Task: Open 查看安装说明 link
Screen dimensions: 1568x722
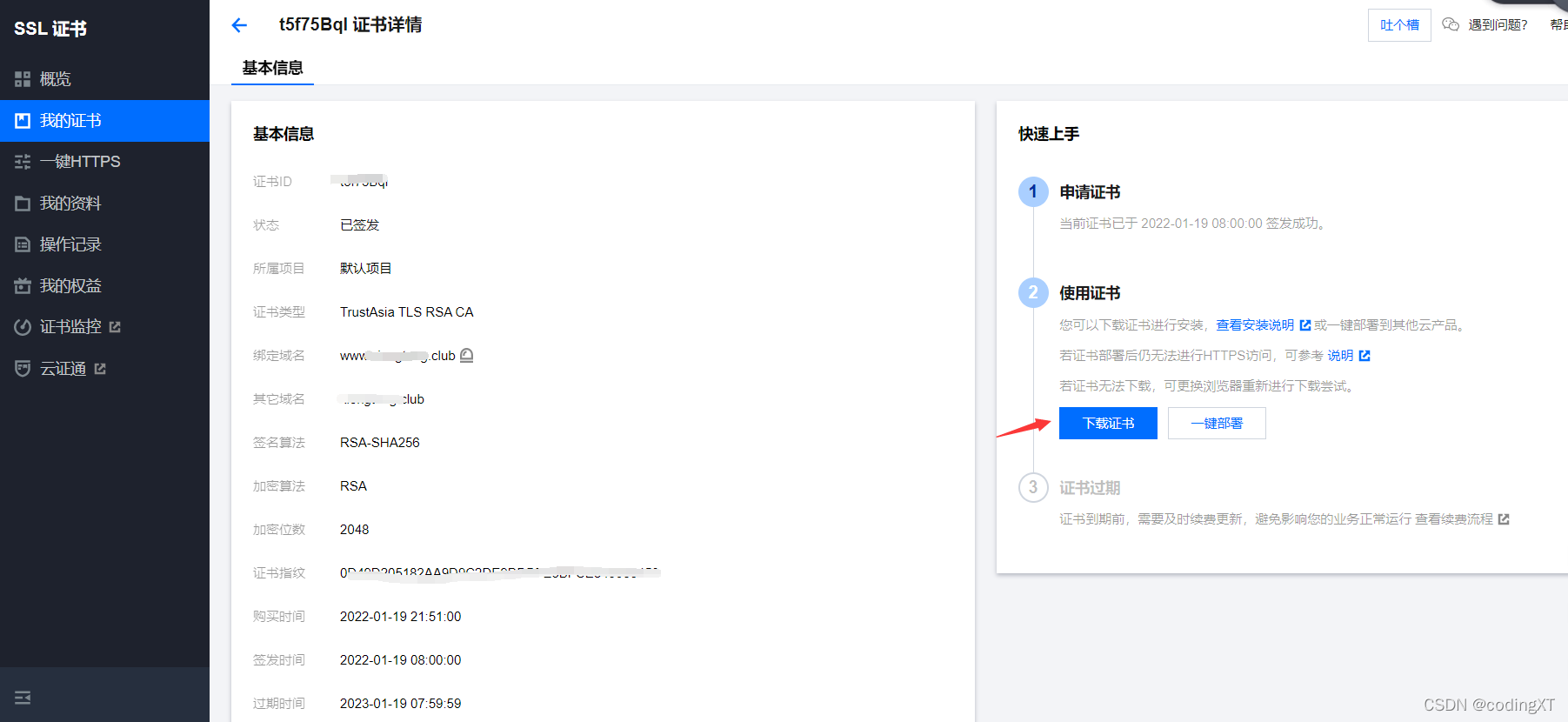Action: (1255, 325)
